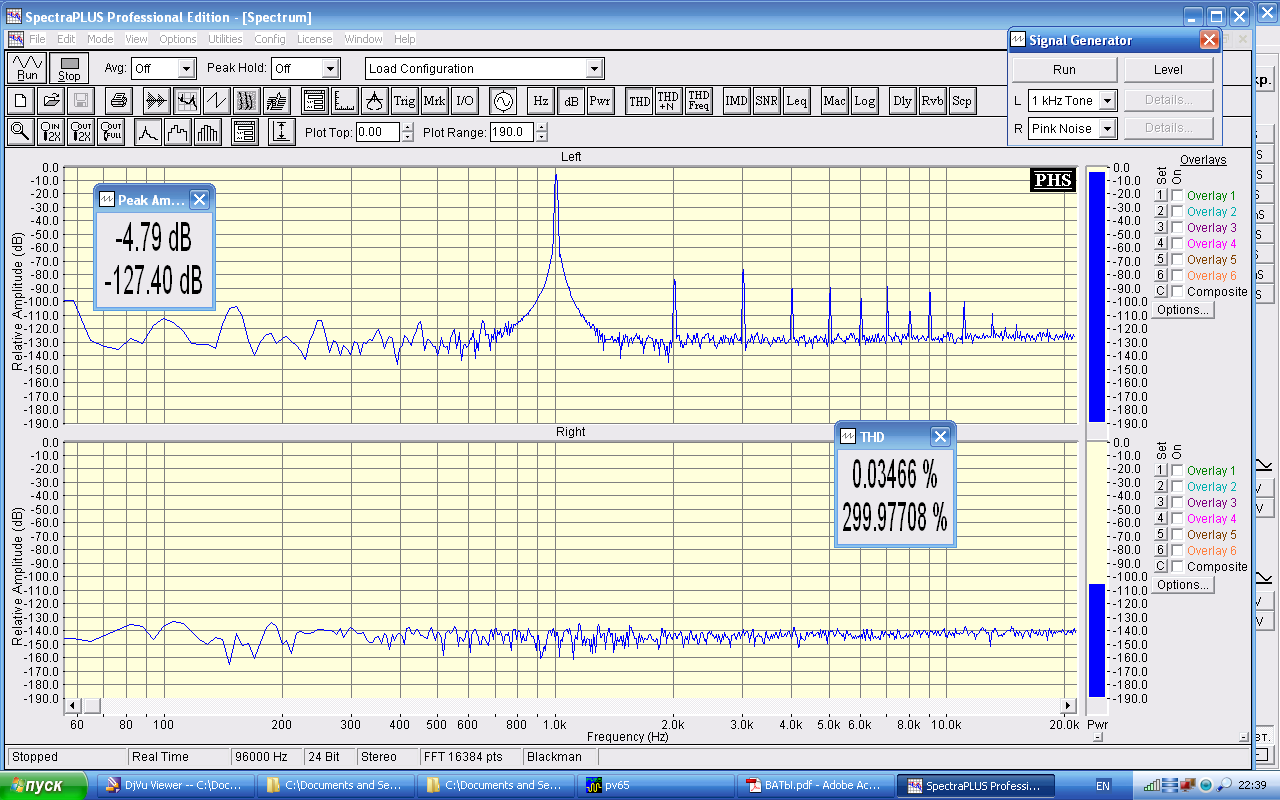The image size is (1280, 800).
Task: Select the magnifier zoom tool
Action: [20, 131]
